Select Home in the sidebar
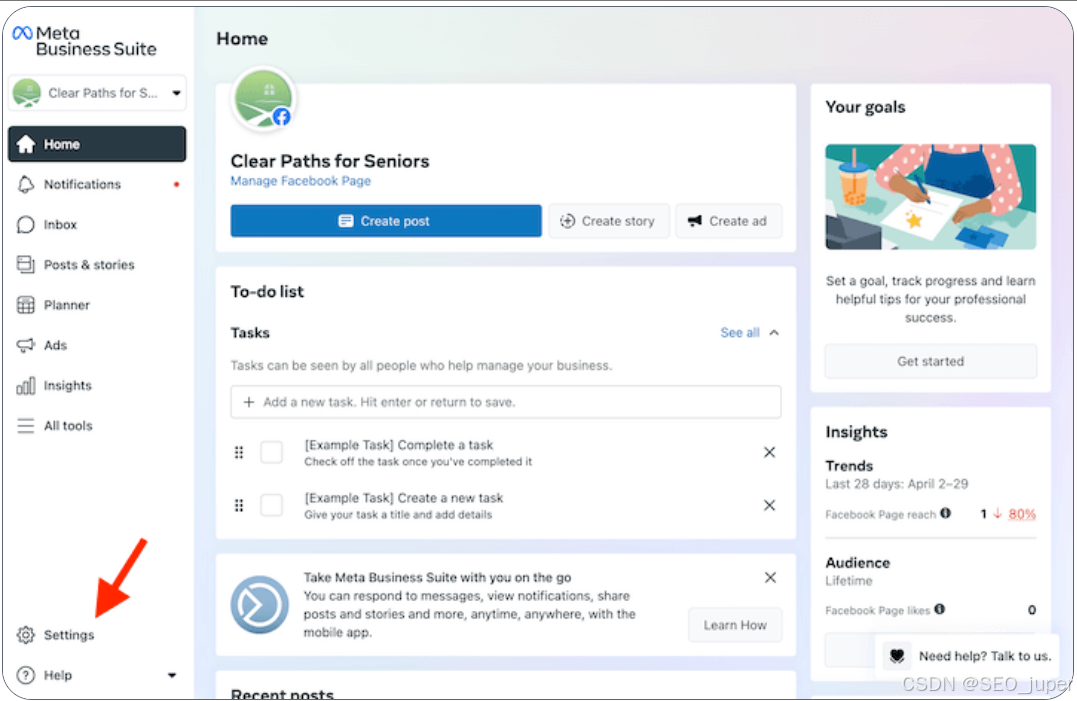This screenshot has width=1077, height=701. (97, 144)
